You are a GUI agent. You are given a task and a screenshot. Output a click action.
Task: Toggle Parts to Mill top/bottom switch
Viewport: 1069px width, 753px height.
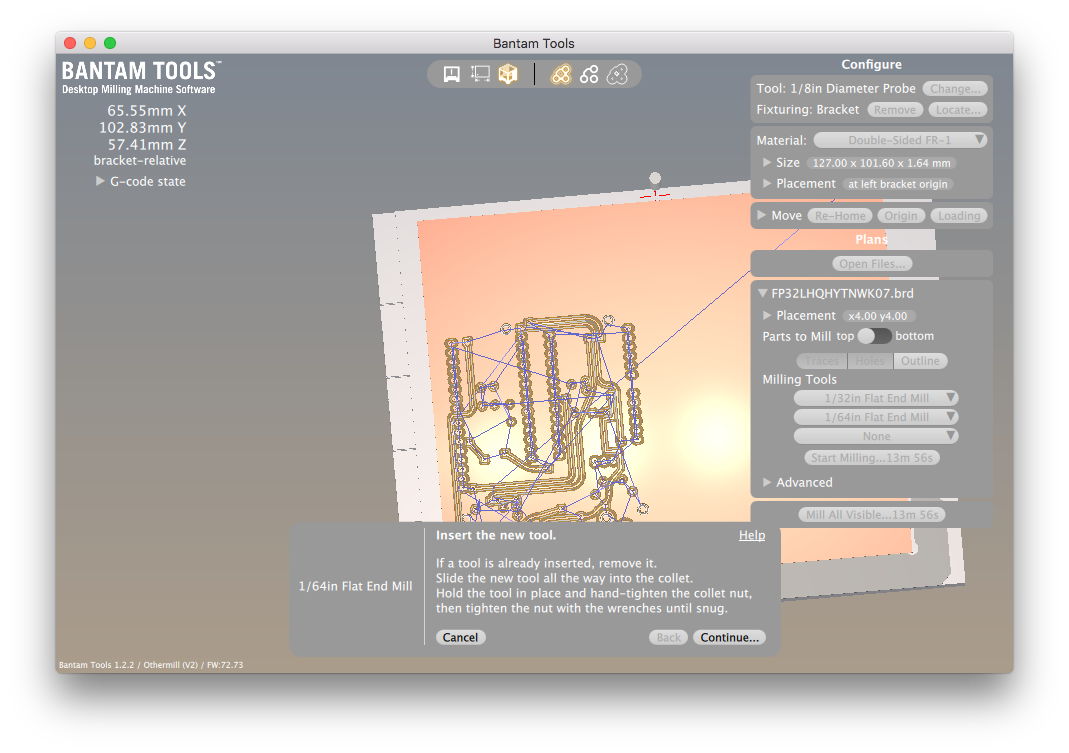pos(874,336)
